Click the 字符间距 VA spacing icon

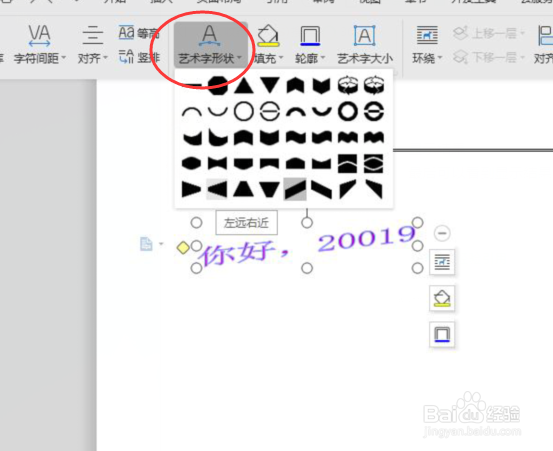(x=39, y=35)
